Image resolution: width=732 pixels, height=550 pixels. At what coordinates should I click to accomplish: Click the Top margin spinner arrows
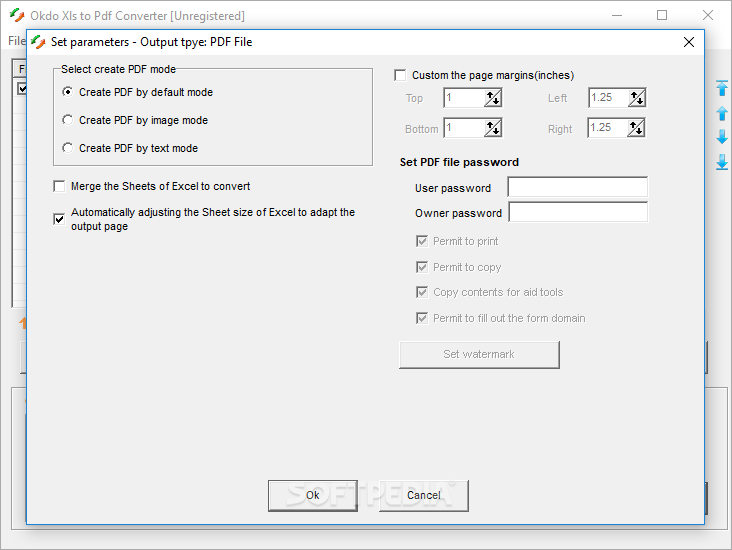493,98
